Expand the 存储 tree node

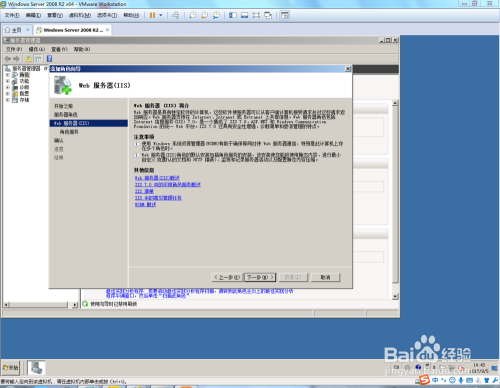tap(7, 100)
